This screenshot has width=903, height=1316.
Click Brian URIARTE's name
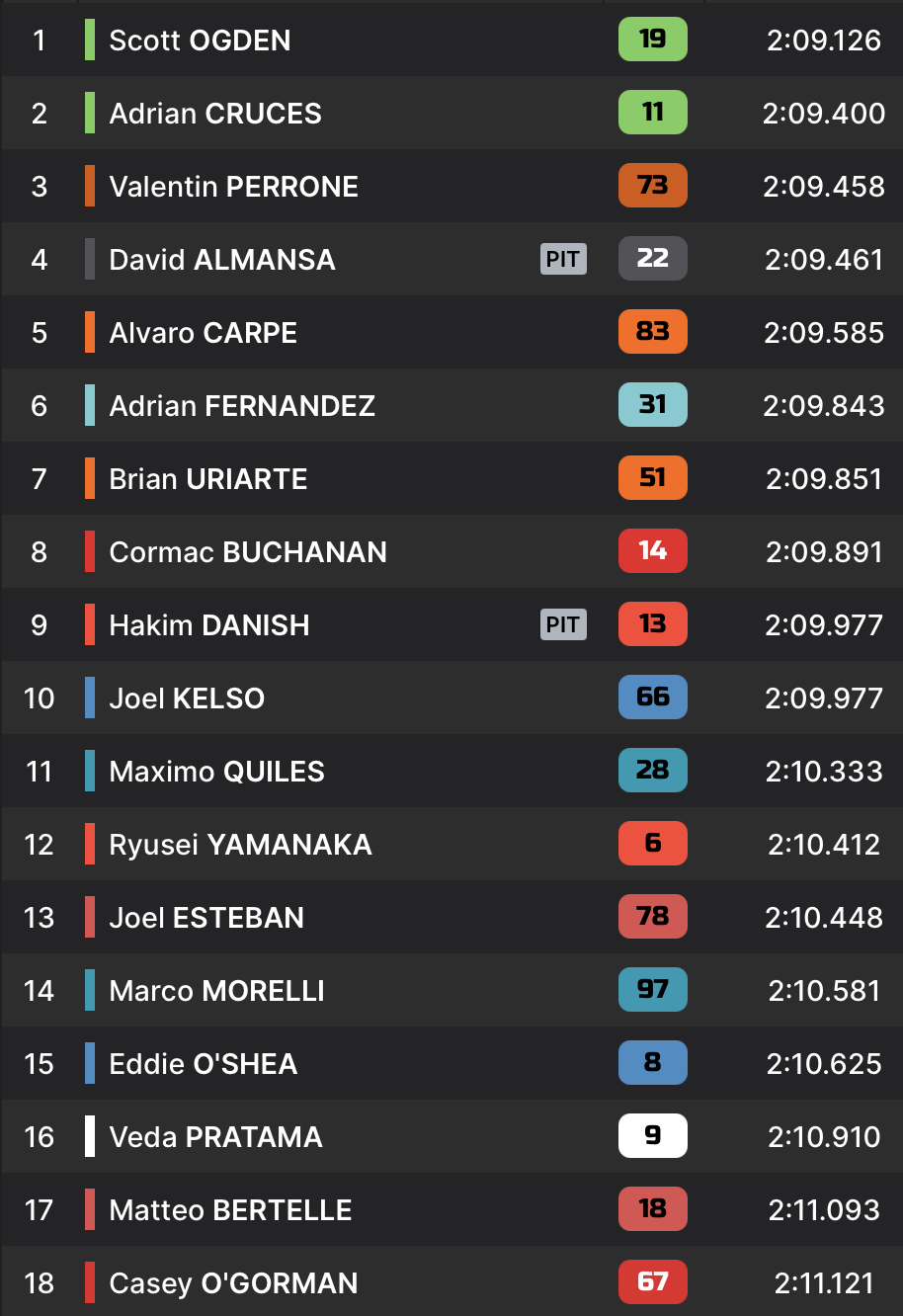click(208, 479)
